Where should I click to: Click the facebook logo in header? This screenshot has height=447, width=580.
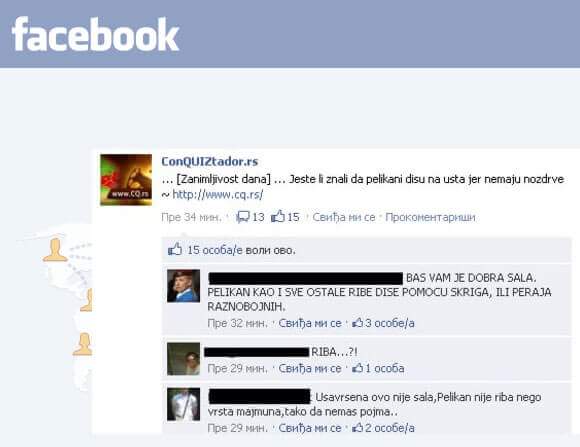tap(95, 34)
